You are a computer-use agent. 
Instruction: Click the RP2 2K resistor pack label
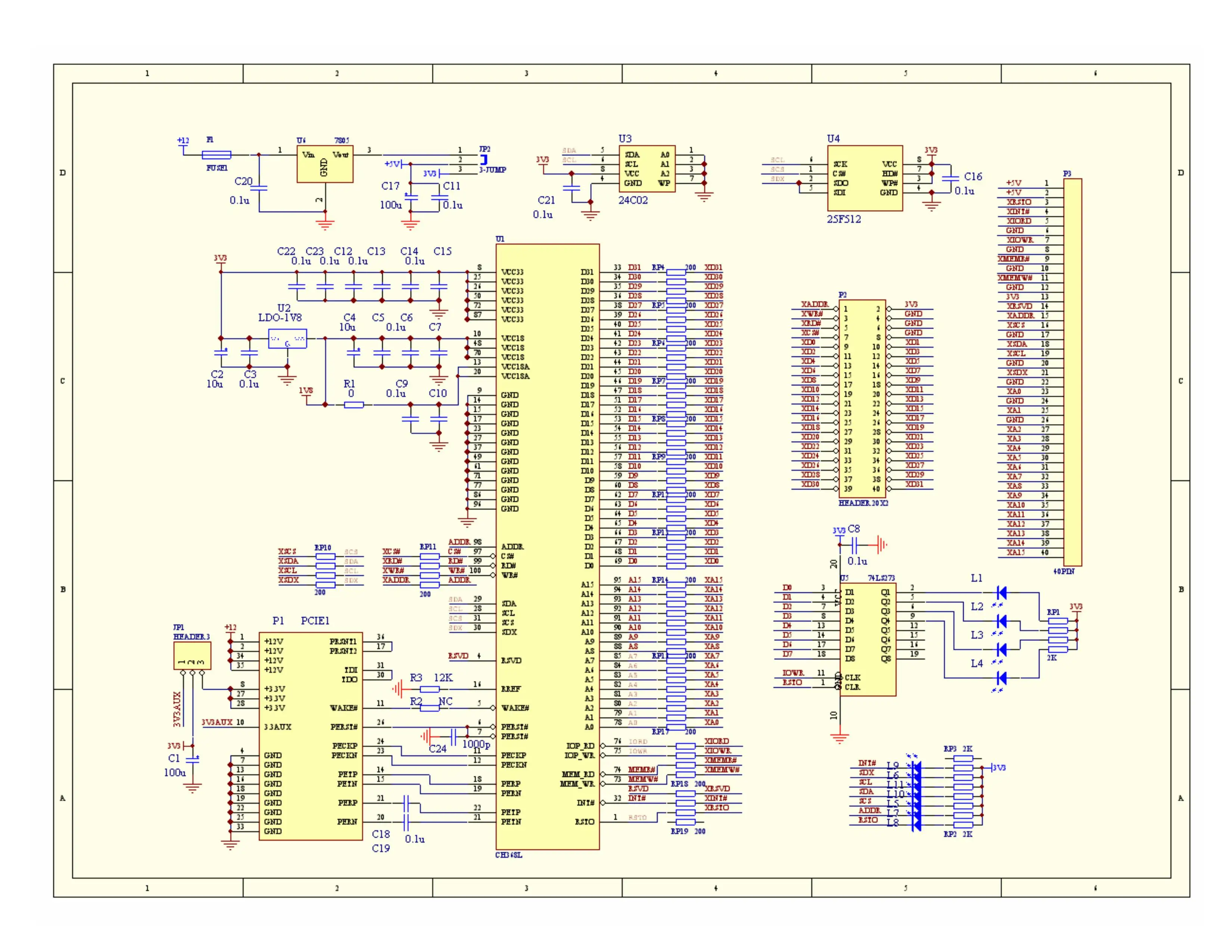coord(958,834)
